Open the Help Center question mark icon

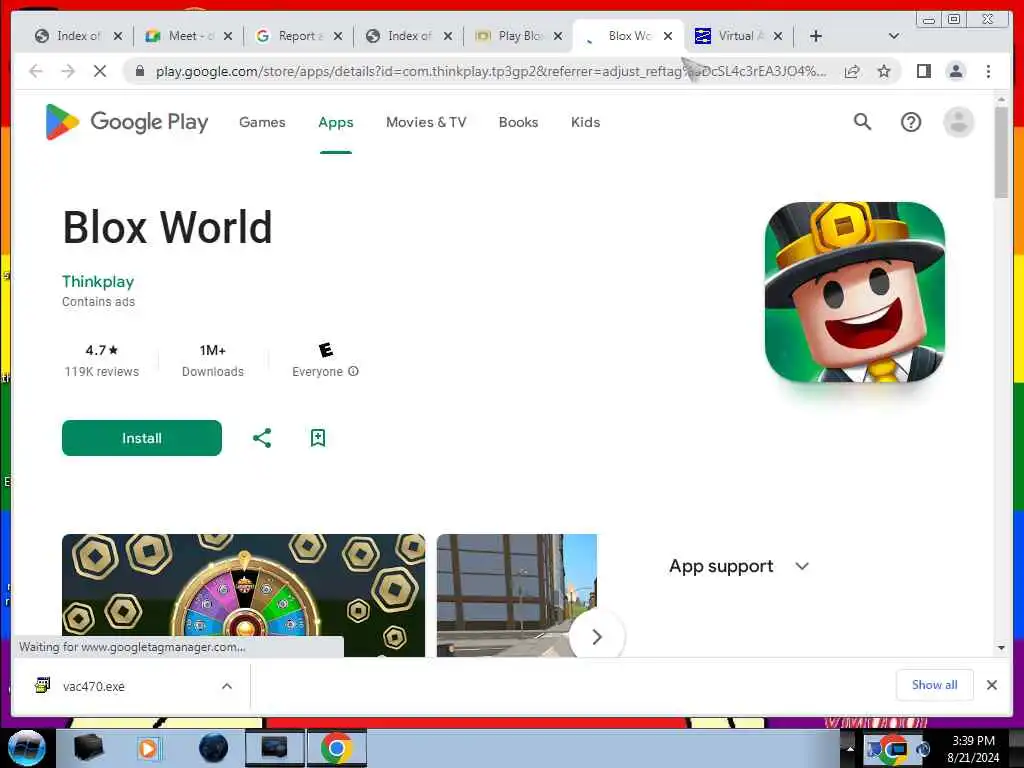[x=910, y=122]
